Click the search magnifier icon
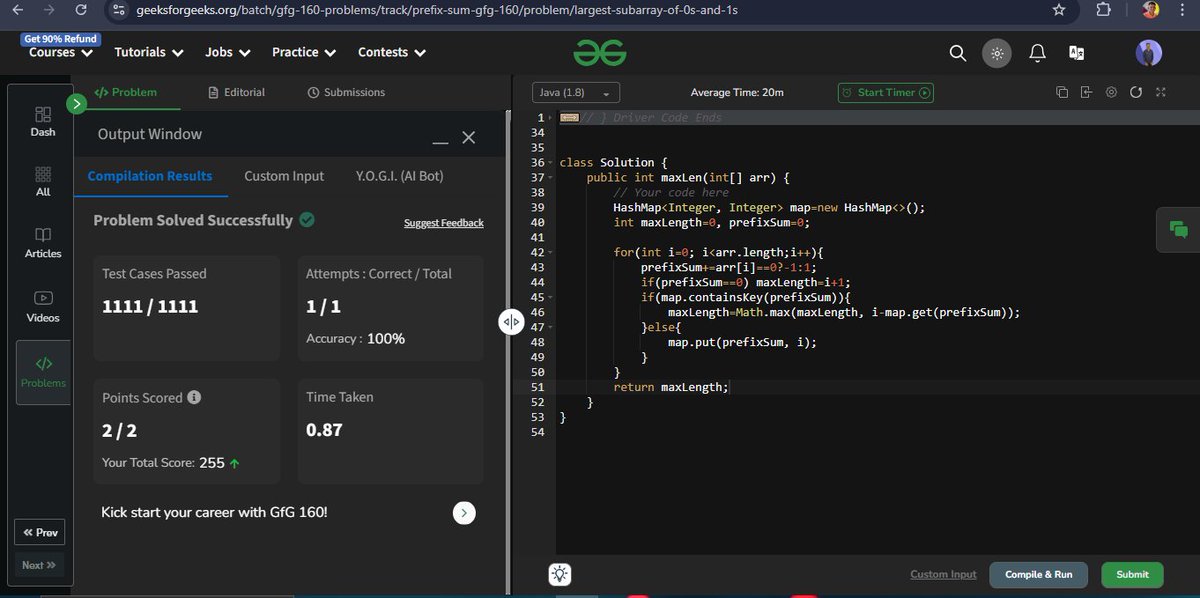Viewport: 1200px width, 598px height. (958, 53)
